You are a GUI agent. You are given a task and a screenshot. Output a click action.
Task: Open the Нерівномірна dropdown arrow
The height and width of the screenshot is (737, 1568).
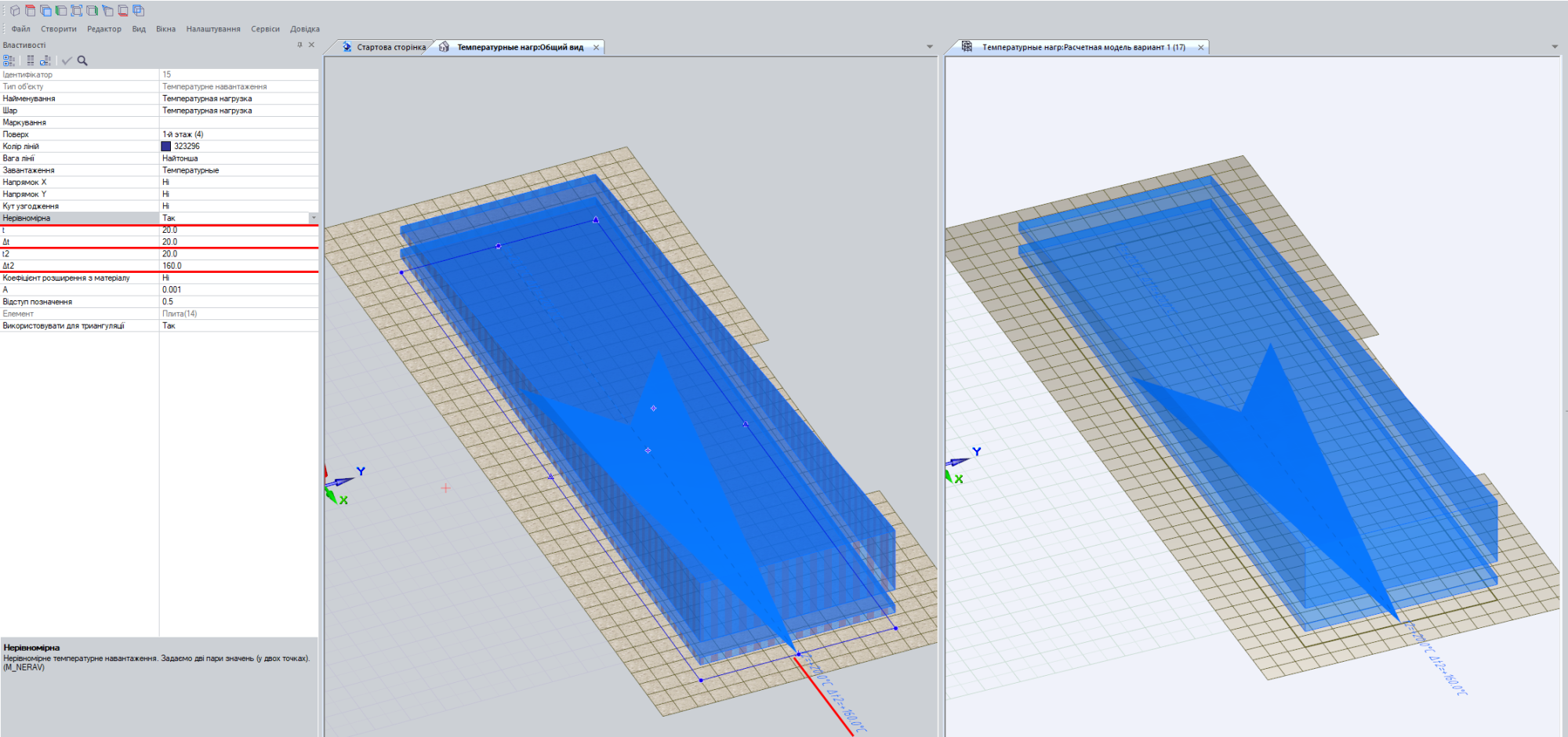[x=314, y=218]
